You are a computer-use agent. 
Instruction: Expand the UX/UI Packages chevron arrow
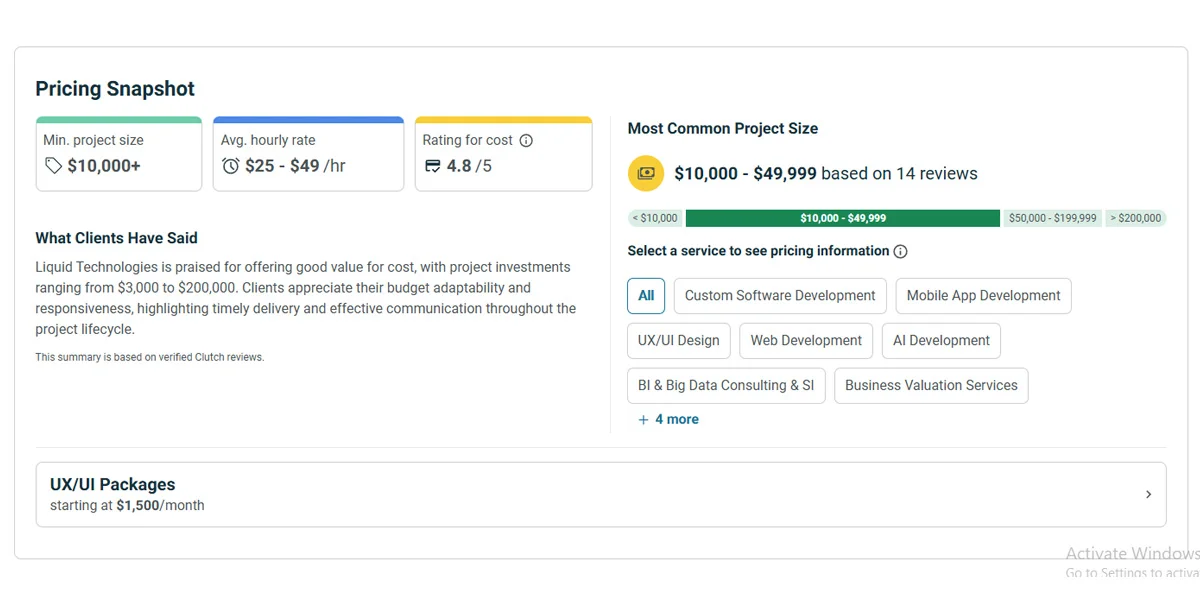pyautogui.click(x=1148, y=494)
